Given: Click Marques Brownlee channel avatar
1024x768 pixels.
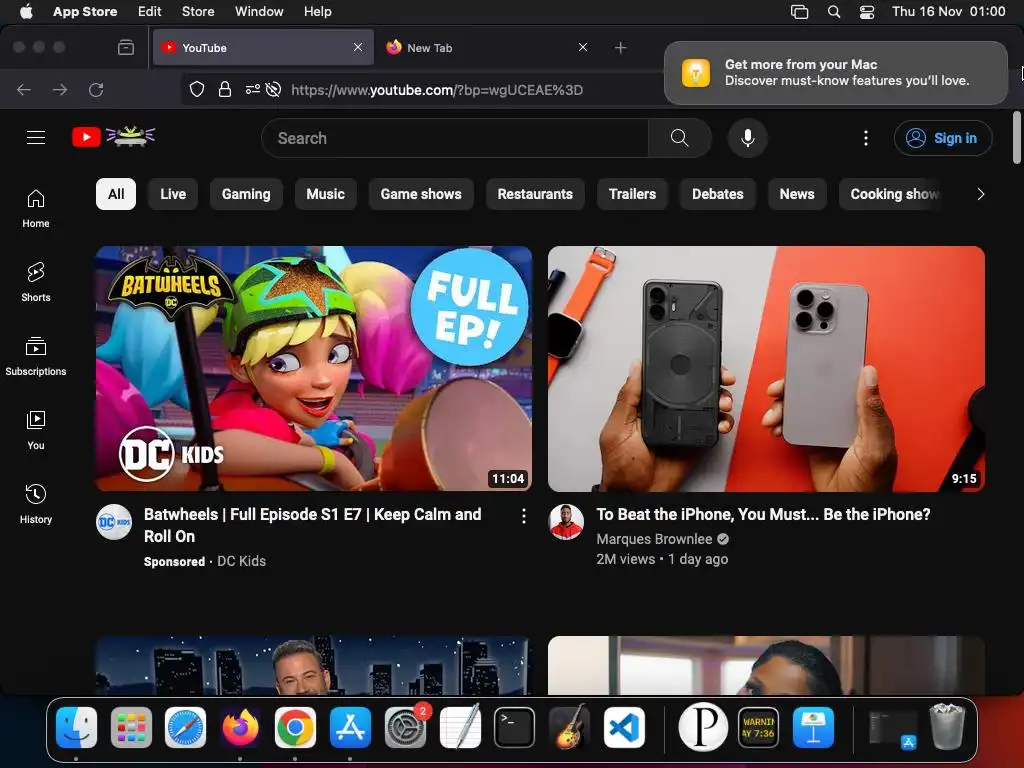Looking at the screenshot, I should (566, 522).
